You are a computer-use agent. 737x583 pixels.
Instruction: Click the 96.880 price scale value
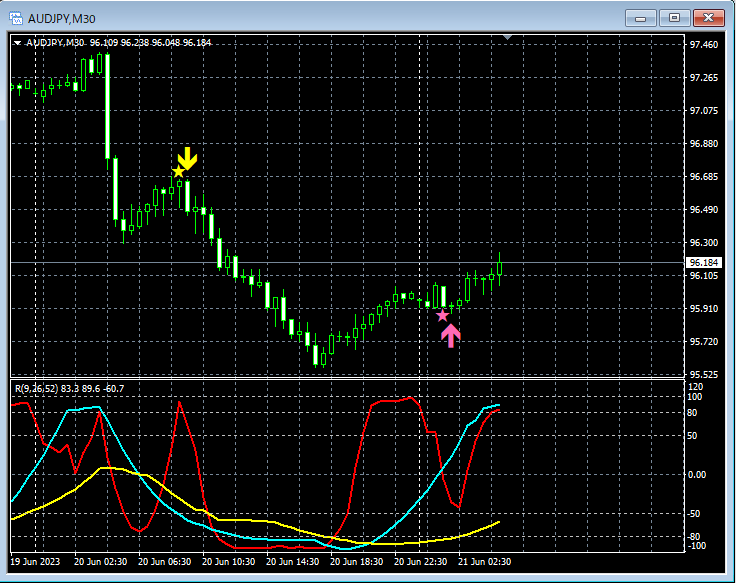click(704, 143)
